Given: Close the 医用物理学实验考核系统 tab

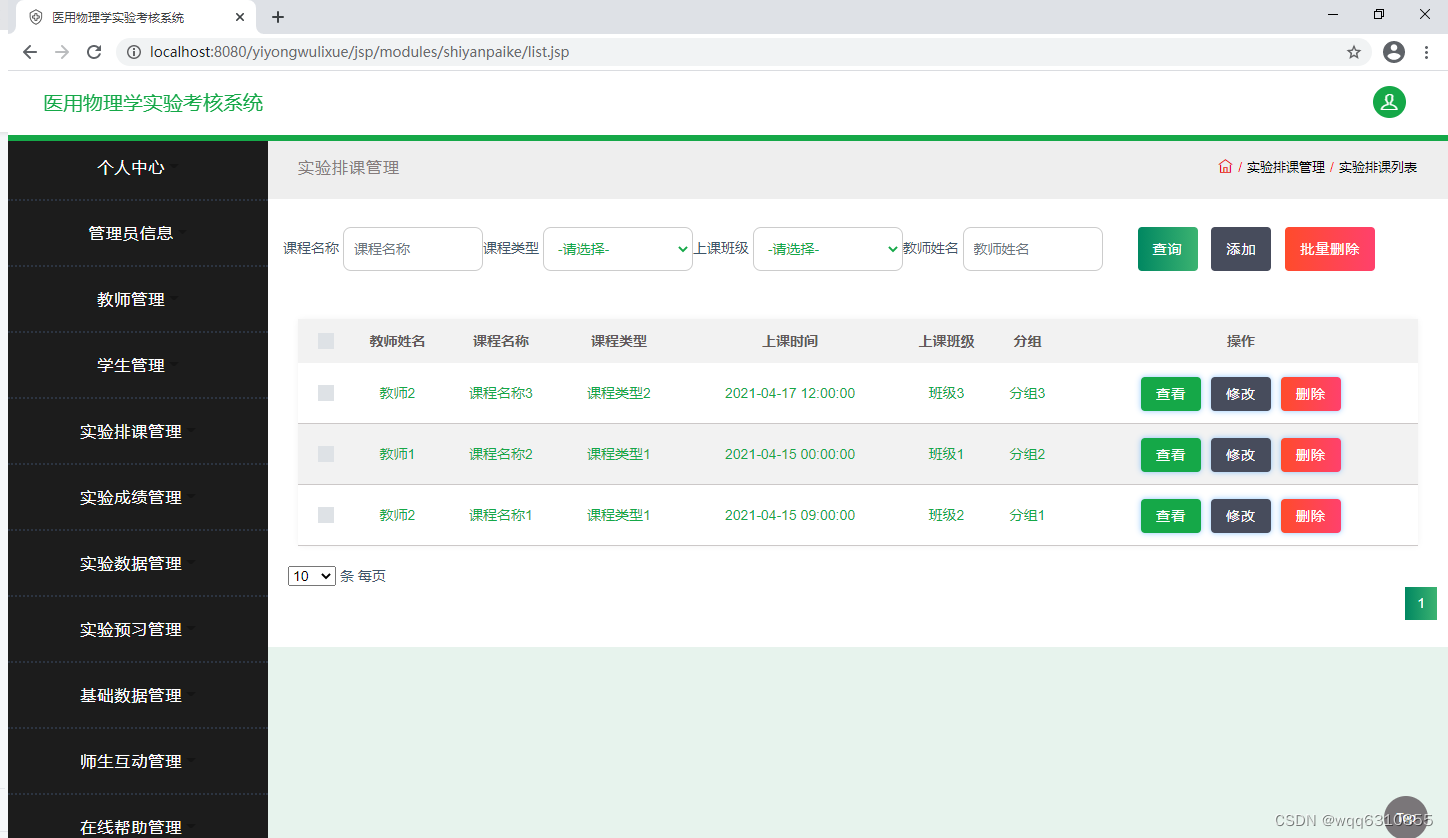Looking at the screenshot, I should (x=240, y=17).
